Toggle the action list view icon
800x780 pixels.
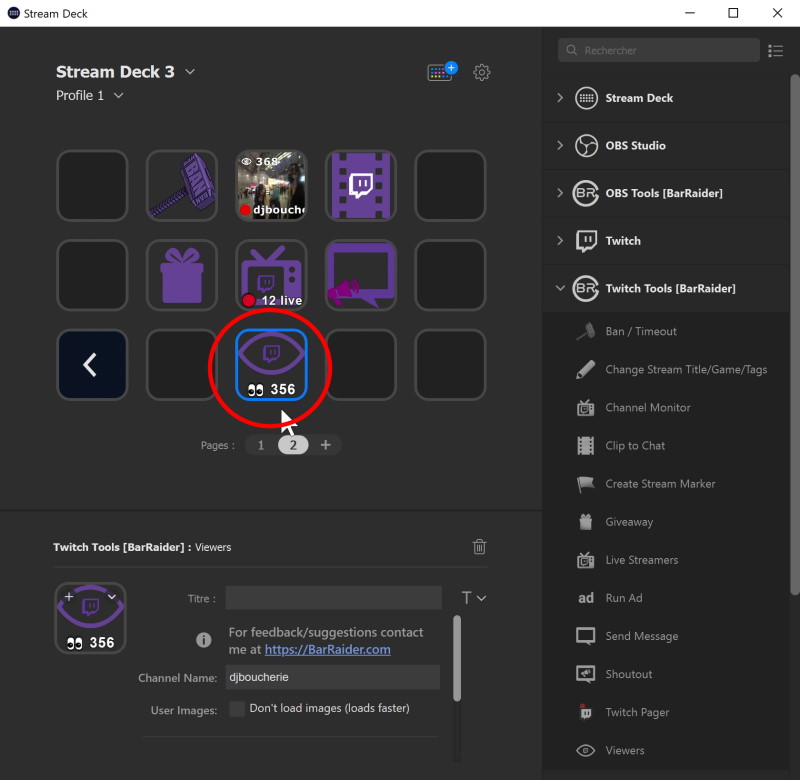pos(775,50)
